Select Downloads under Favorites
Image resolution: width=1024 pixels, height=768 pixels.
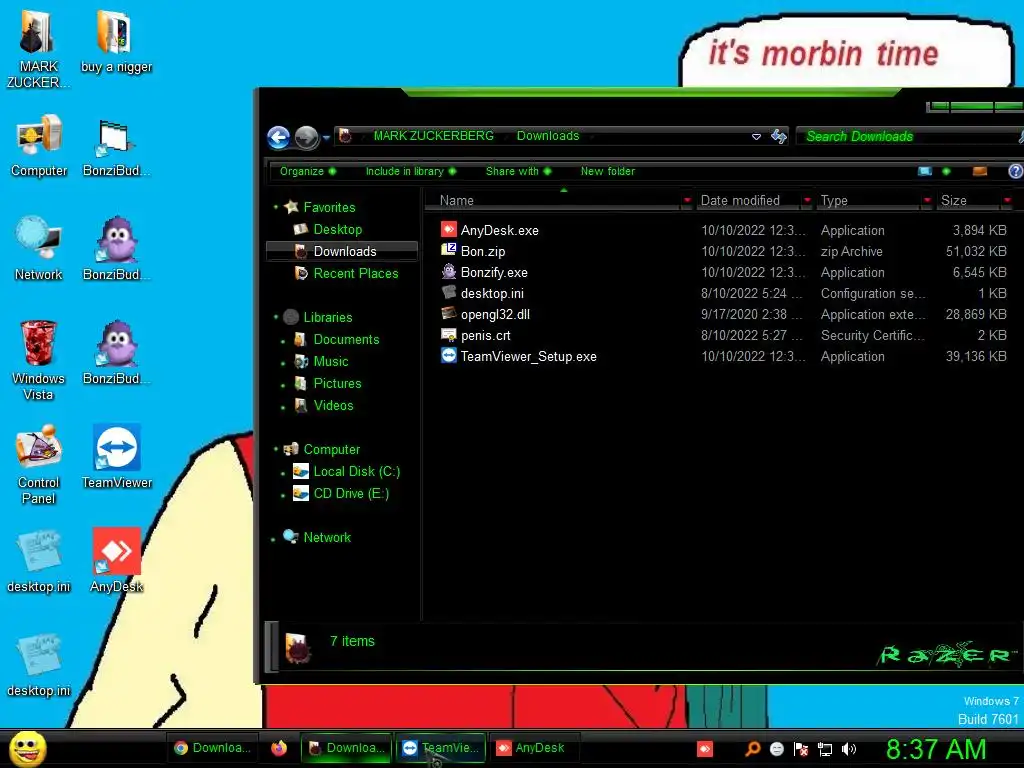(344, 251)
